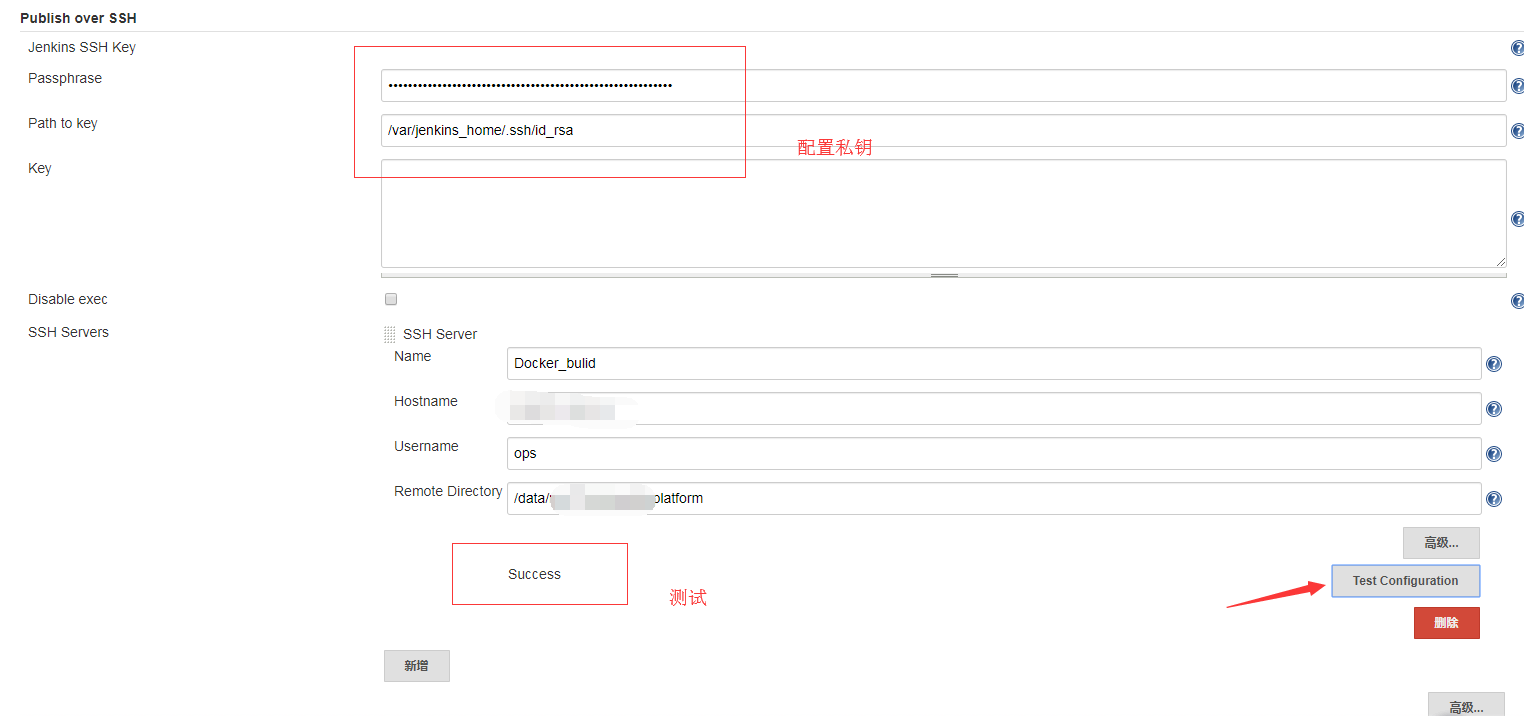Click the Username field containing ops
The height and width of the screenshot is (716, 1524).
pos(993,454)
